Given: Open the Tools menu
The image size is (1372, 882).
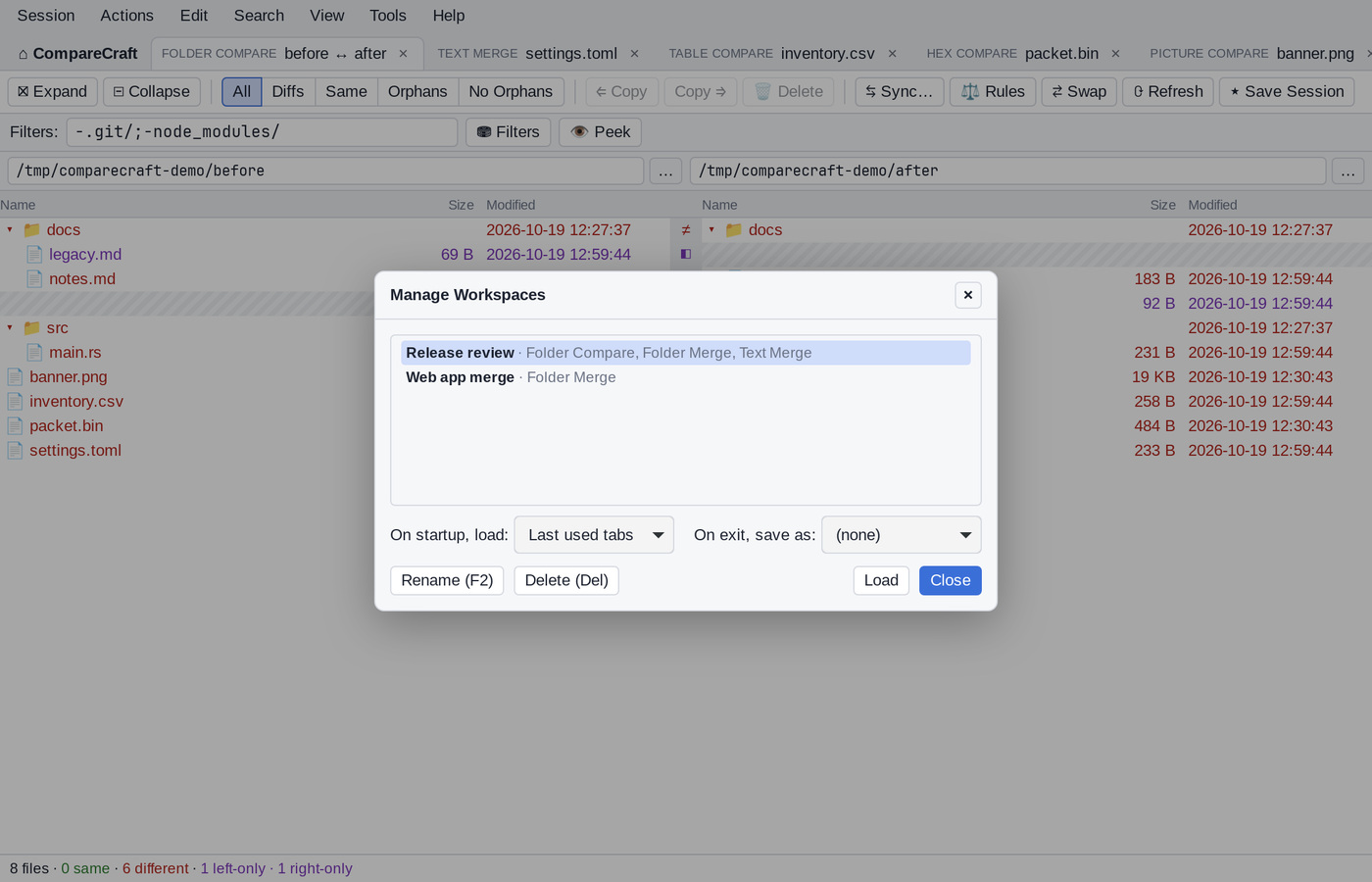Looking at the screenshot, I should (388, 16).
